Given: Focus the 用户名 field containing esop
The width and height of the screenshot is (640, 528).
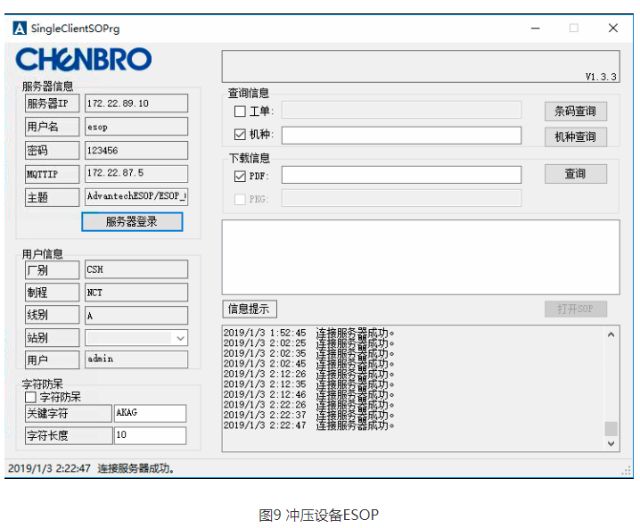Looking at the screenshot, I should click(x=135, y=127).
